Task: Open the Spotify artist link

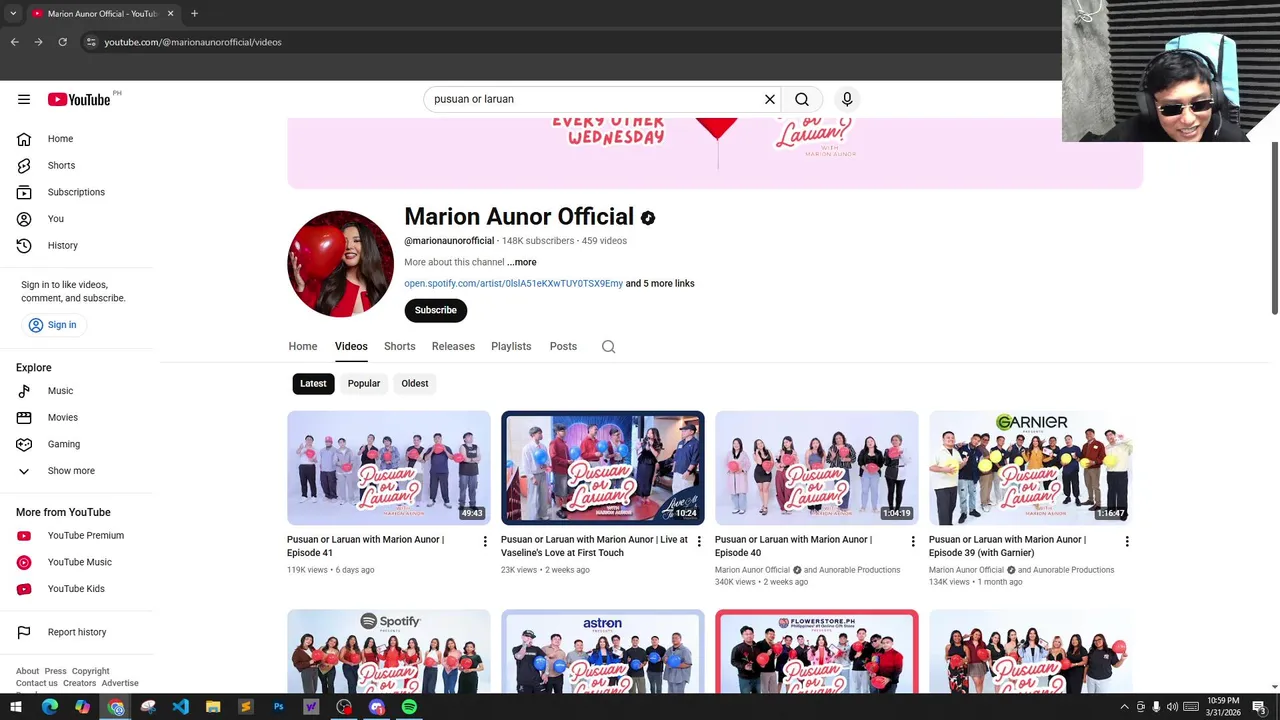Action: pyautogui.click(x=513, y=283)
